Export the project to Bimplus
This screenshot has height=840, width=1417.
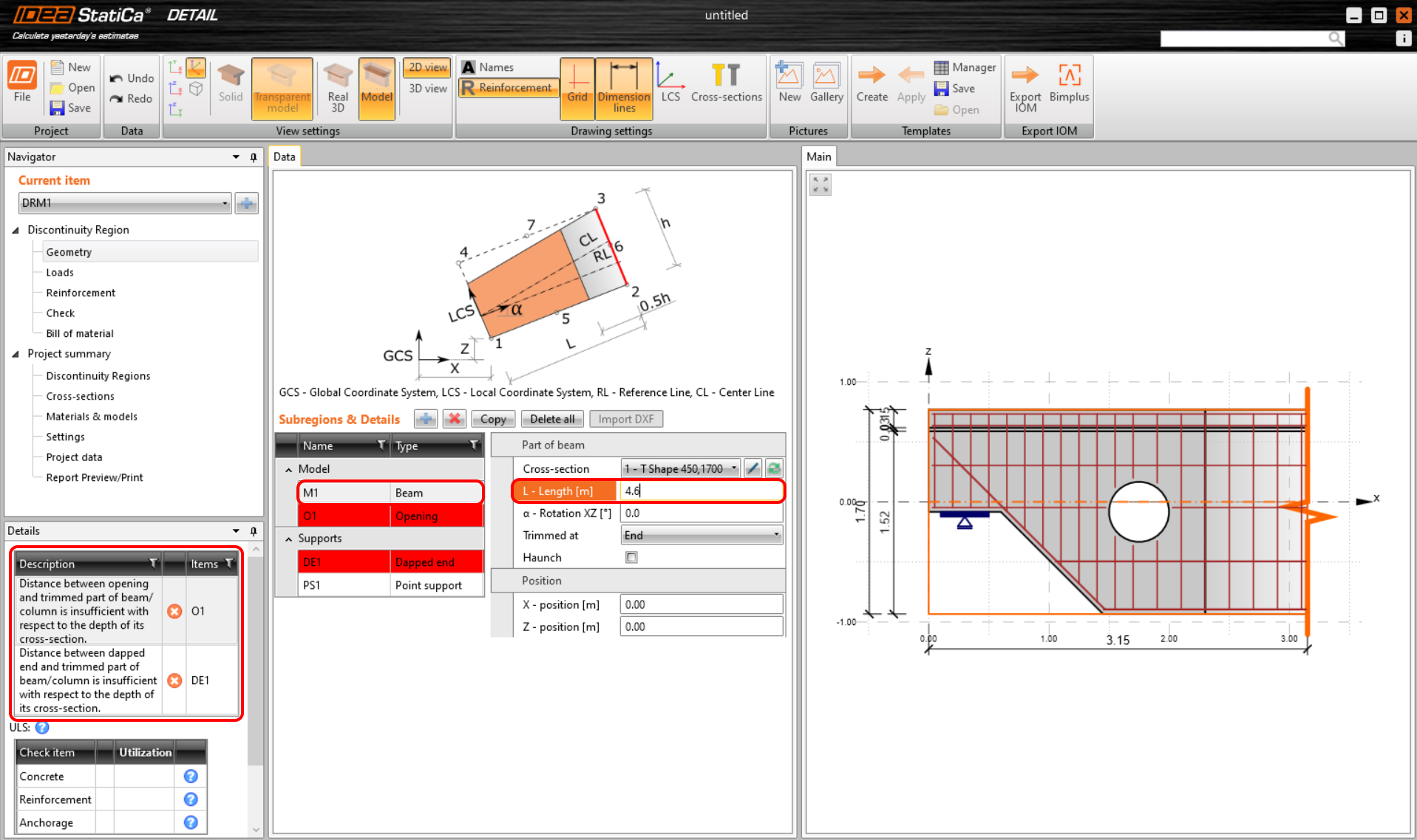pyautogui.click(x=1069, y=81)
